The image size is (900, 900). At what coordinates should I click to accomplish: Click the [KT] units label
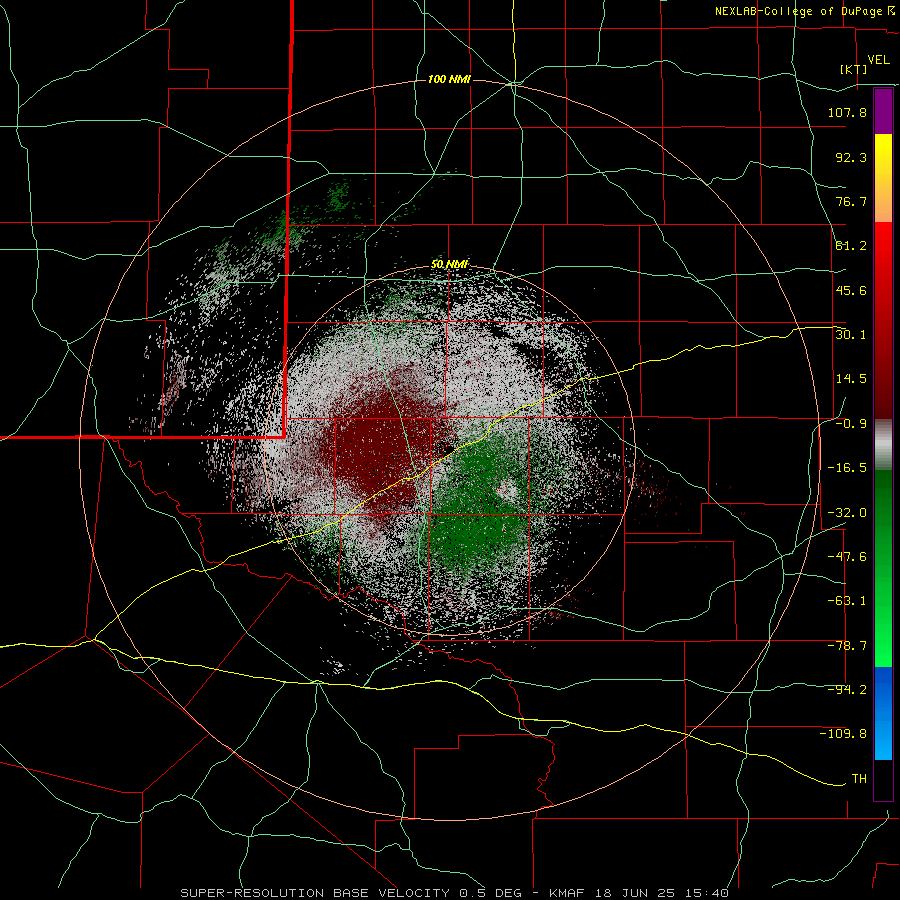[x=854, y=69]
